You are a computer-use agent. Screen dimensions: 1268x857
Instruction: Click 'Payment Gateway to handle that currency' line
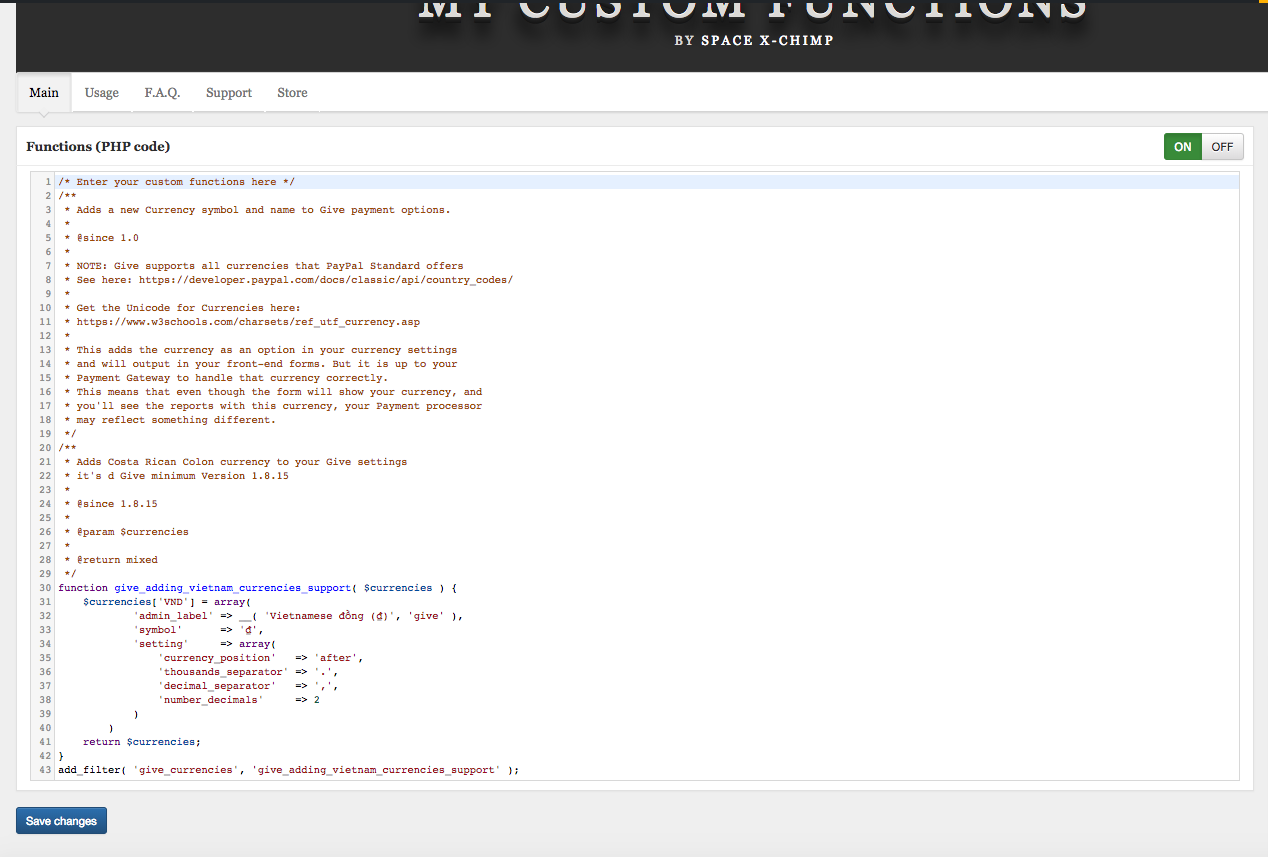[226, 378]
